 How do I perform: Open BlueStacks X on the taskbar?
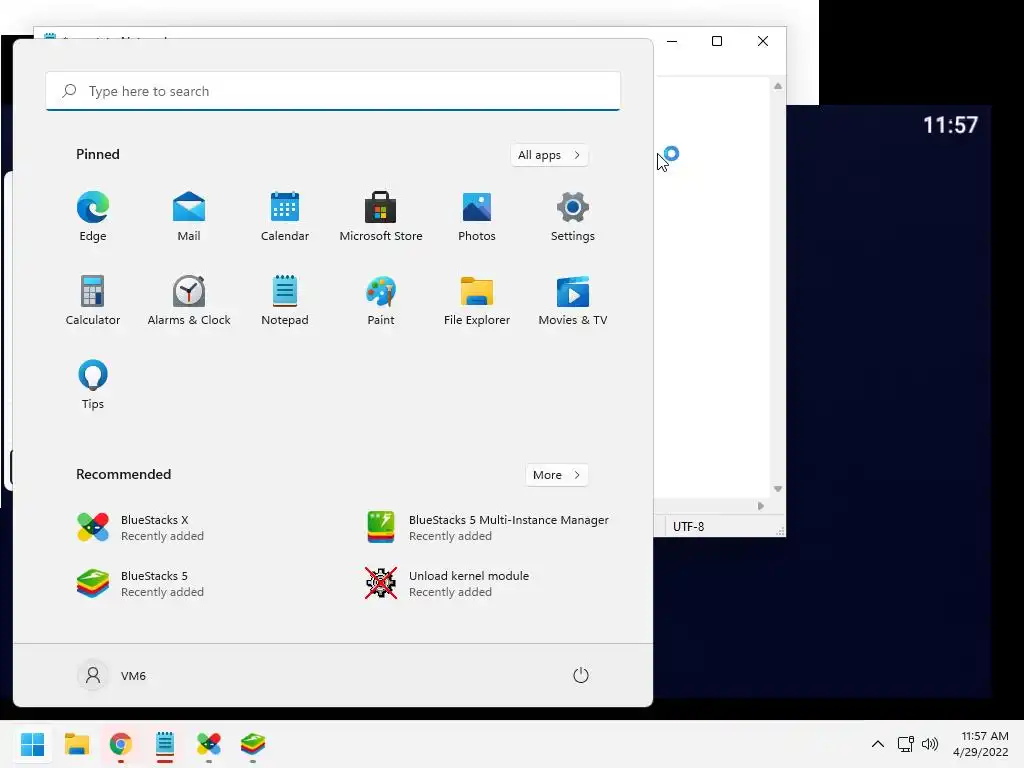pos(209,744)
